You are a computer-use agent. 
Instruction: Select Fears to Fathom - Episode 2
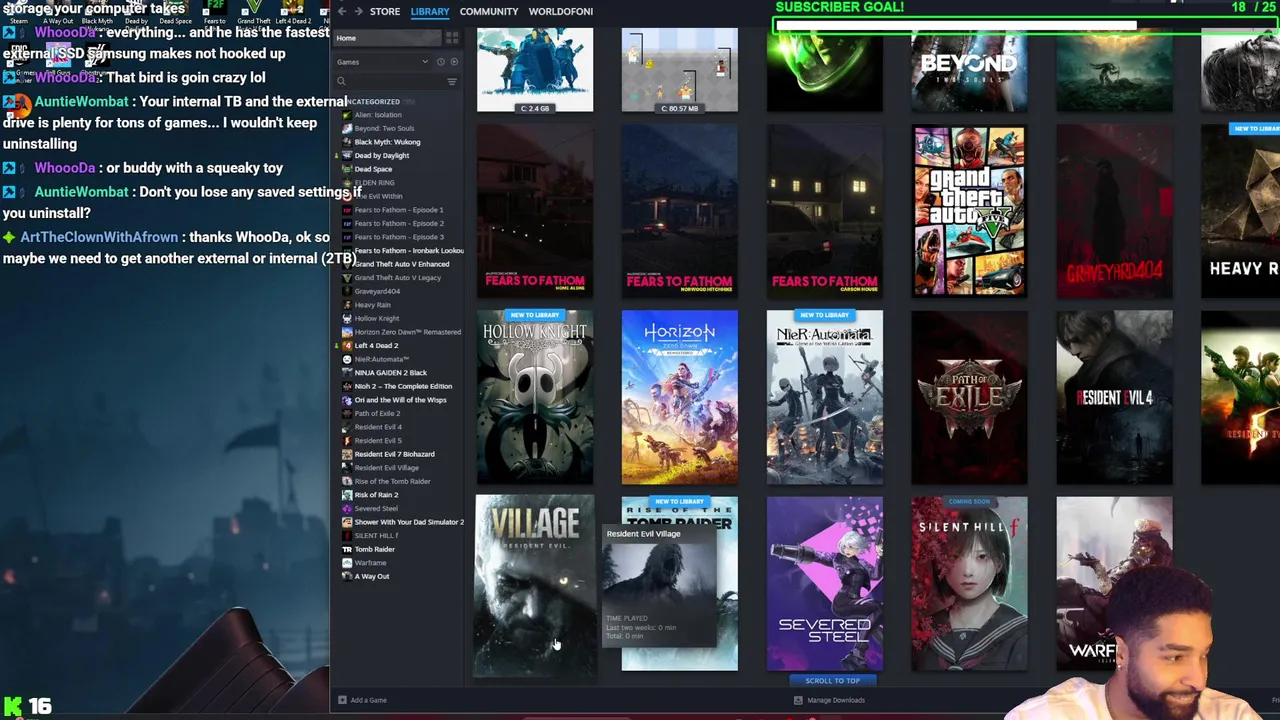pyautogui.click(x=398, y=223)
